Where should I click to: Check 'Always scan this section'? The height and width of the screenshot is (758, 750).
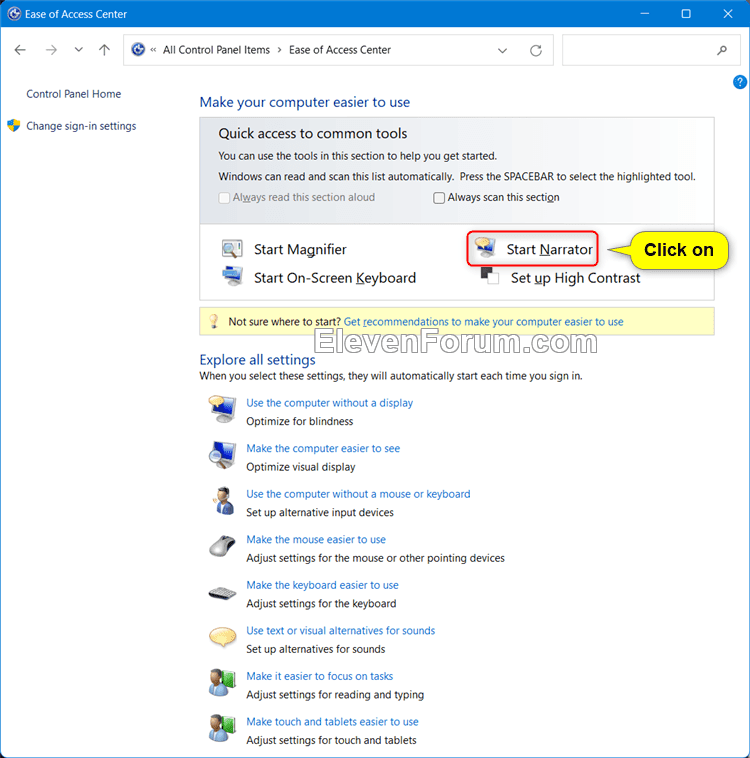click(439, 198)
